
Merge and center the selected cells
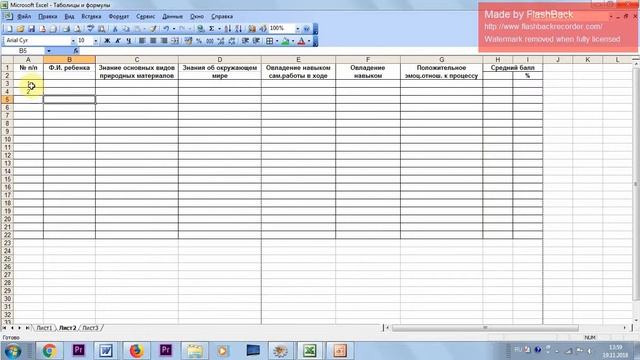pos(175,41)
